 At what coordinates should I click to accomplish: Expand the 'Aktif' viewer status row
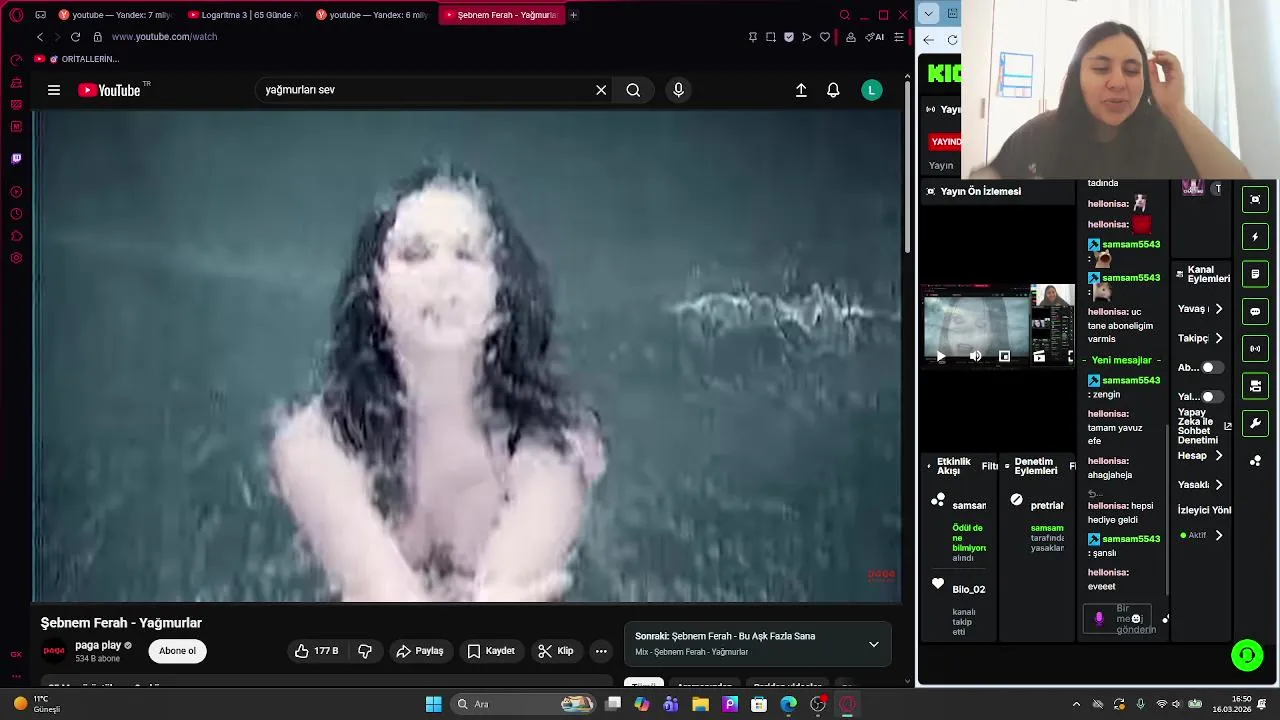click(x=1218, y=535)
